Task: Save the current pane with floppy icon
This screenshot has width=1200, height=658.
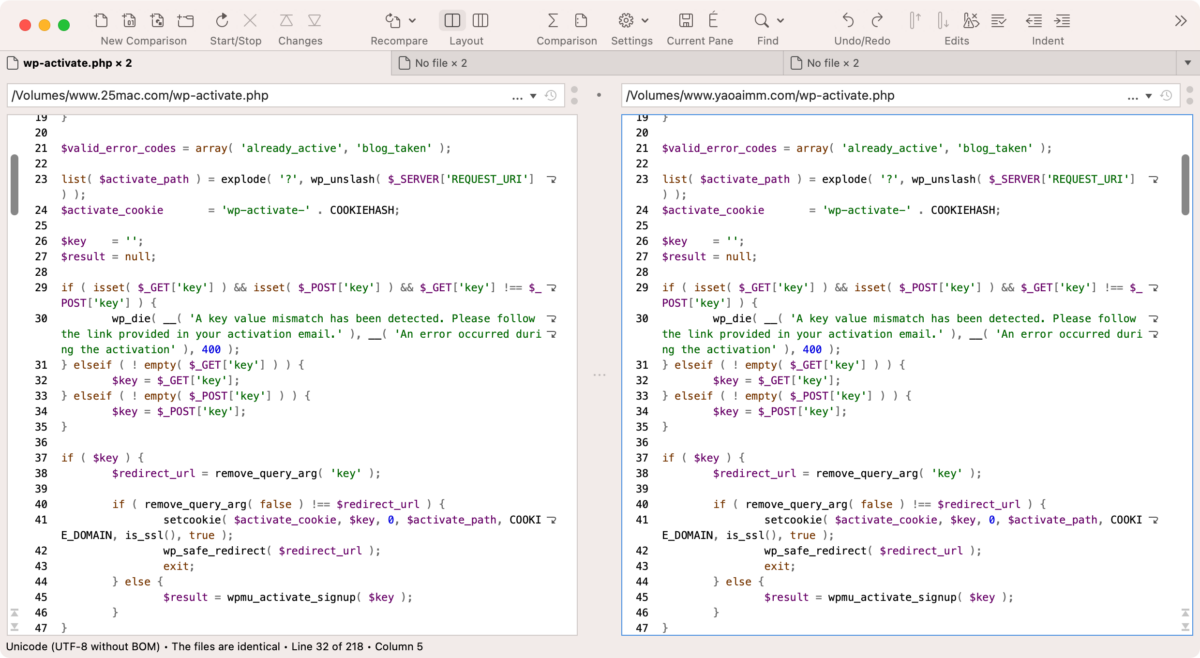Action: click(x=686, y=20)
